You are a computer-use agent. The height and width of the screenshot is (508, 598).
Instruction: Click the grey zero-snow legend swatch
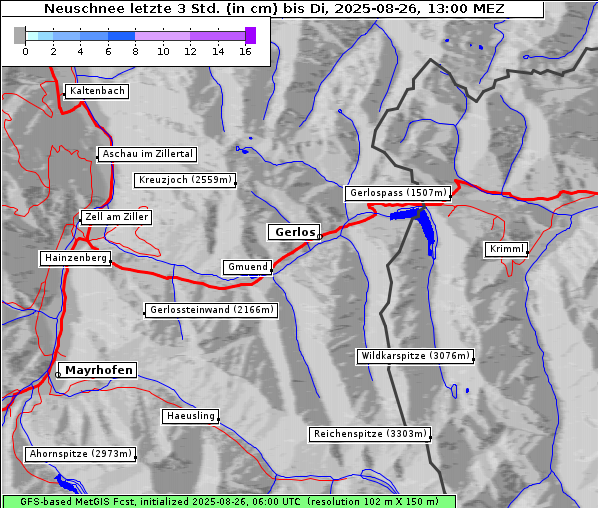coord(19,35)
